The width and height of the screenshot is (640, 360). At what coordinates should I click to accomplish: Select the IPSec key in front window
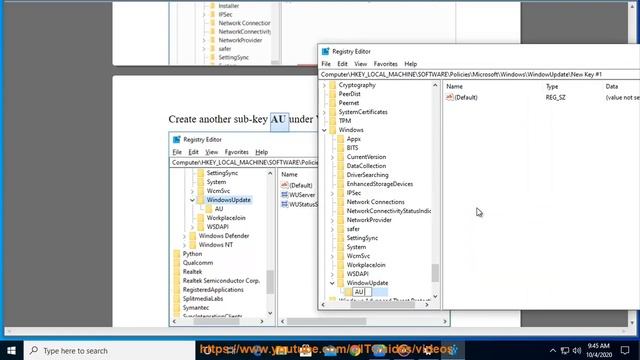tap(353, 193)
